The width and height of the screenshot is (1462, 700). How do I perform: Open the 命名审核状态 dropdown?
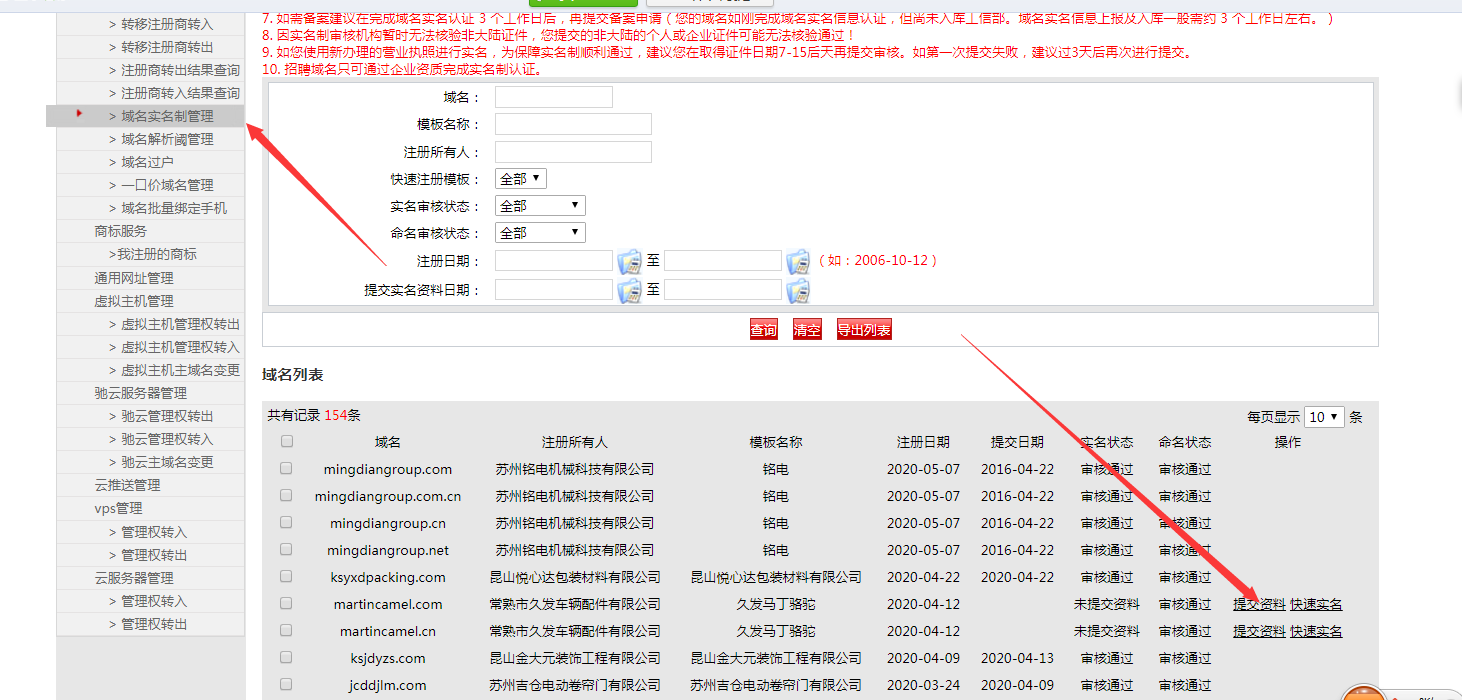[540, 233]
